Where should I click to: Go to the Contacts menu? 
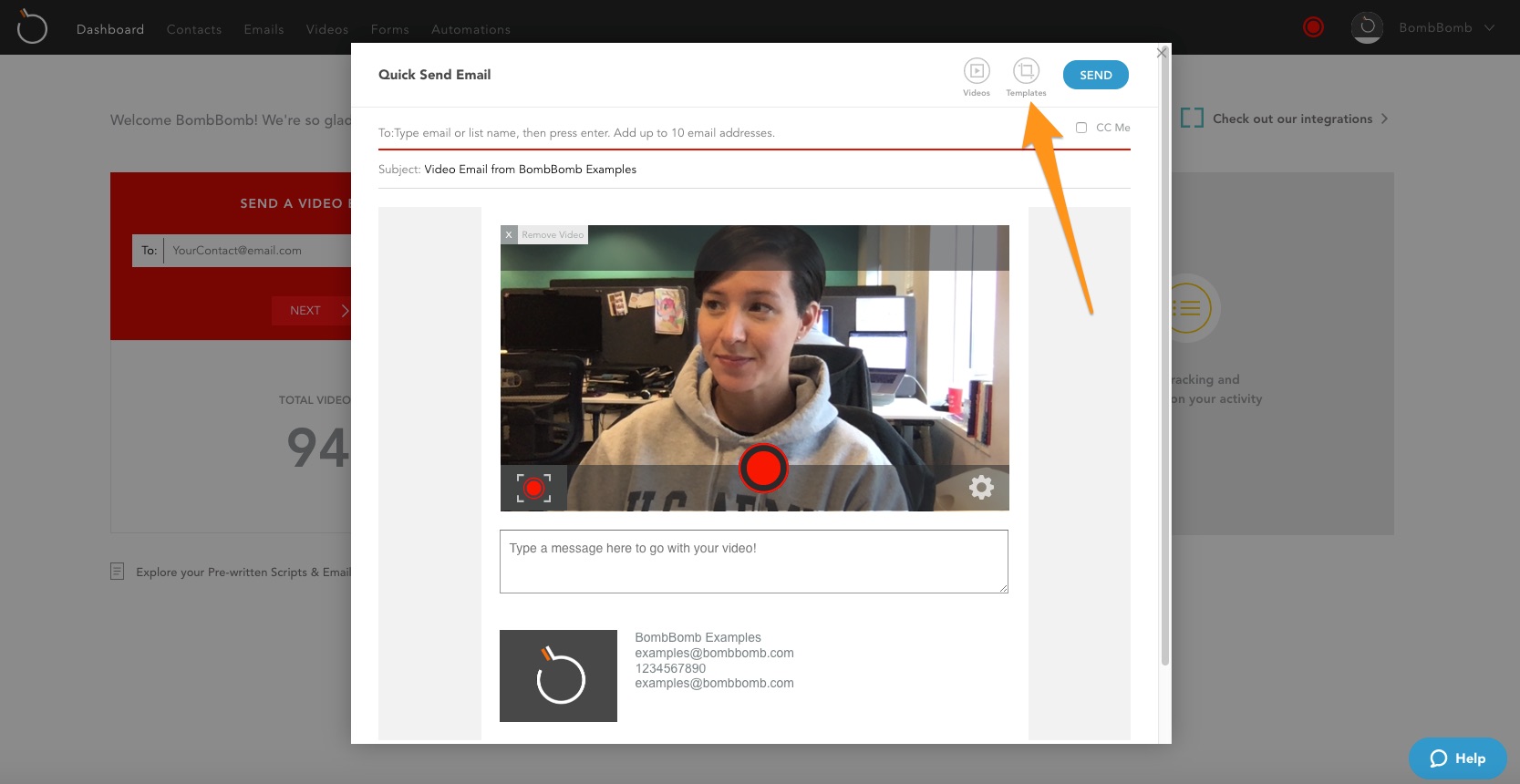click(194, 29)
